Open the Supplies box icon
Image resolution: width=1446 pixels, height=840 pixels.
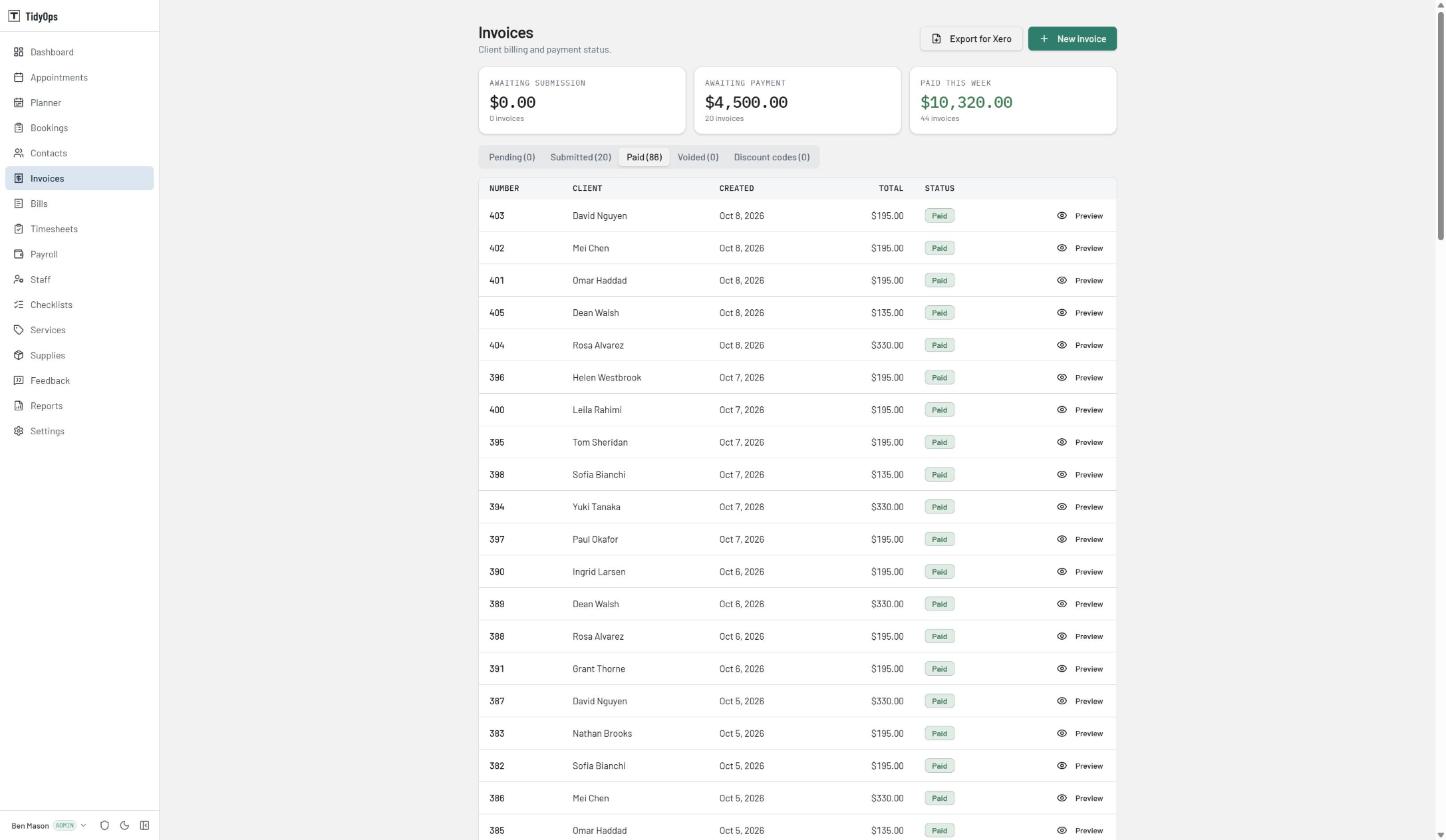pyautogui.click(x=18, y=355)
